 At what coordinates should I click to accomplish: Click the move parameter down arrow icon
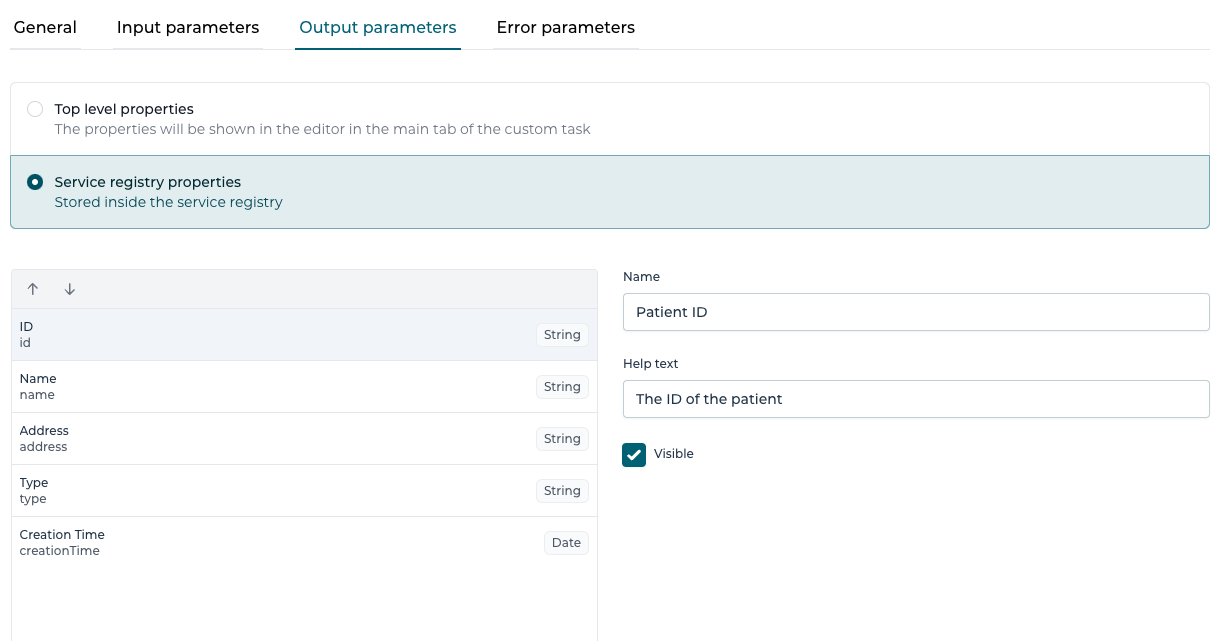(69, 288)
